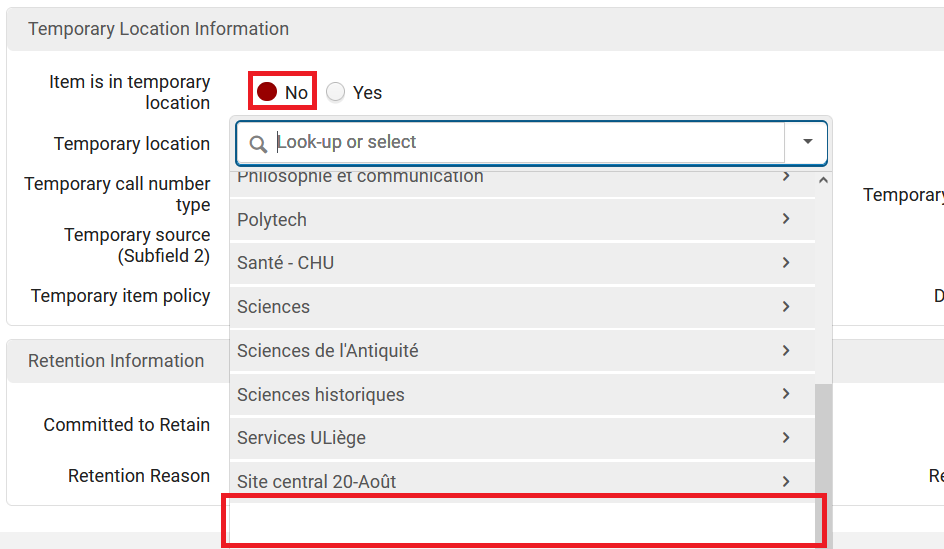Select the Yes radio button
Image resolution: width=944 pixels, height=549 pixels.
pyautogui.click(x=335, y=92)
